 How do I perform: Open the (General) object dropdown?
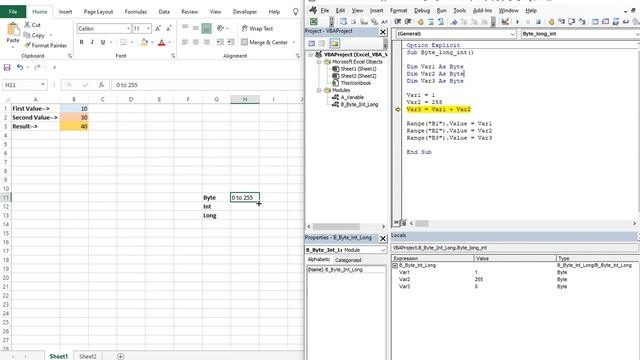click(x=513, y=34)
